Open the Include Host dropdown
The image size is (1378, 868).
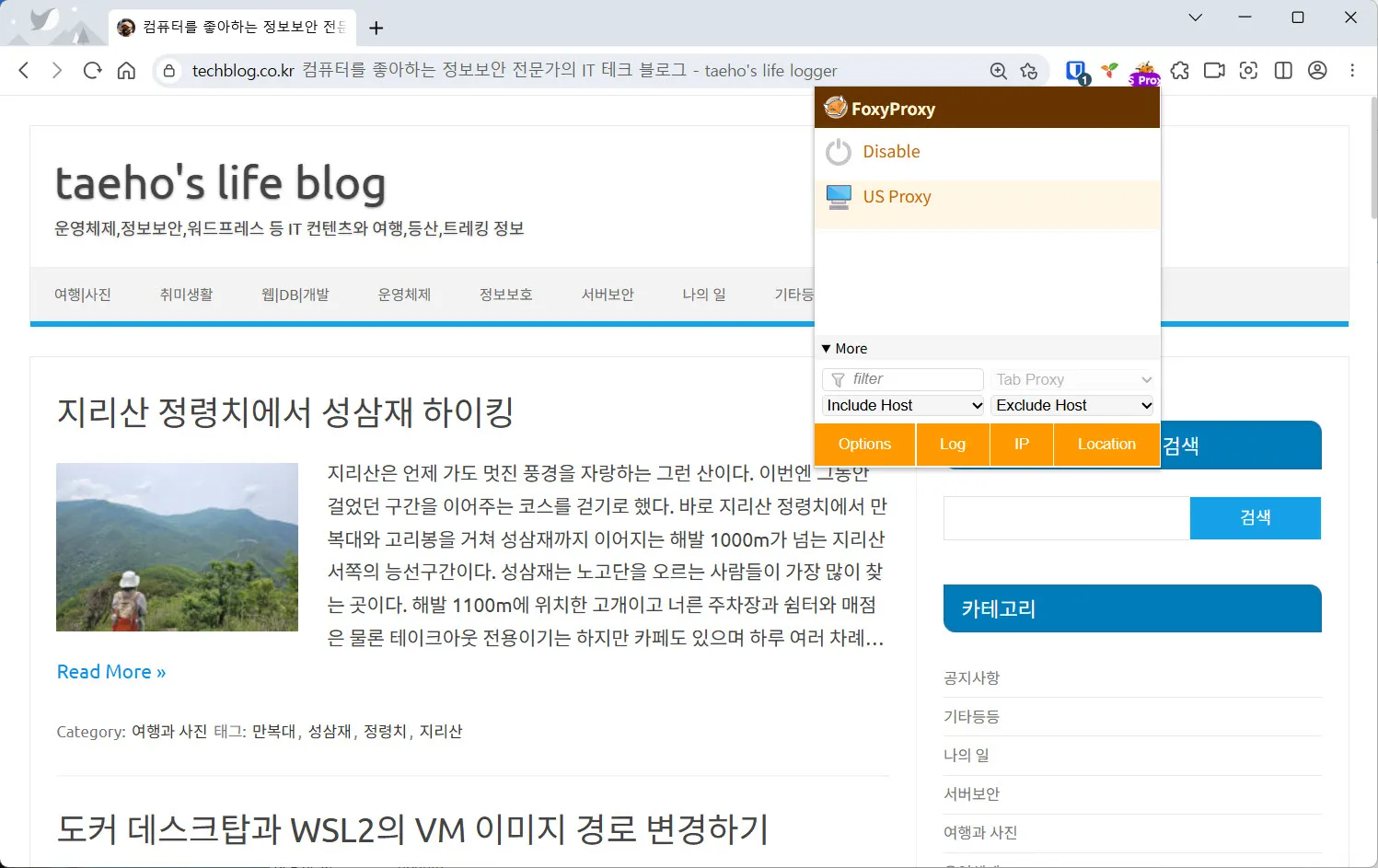coord(902,405)
